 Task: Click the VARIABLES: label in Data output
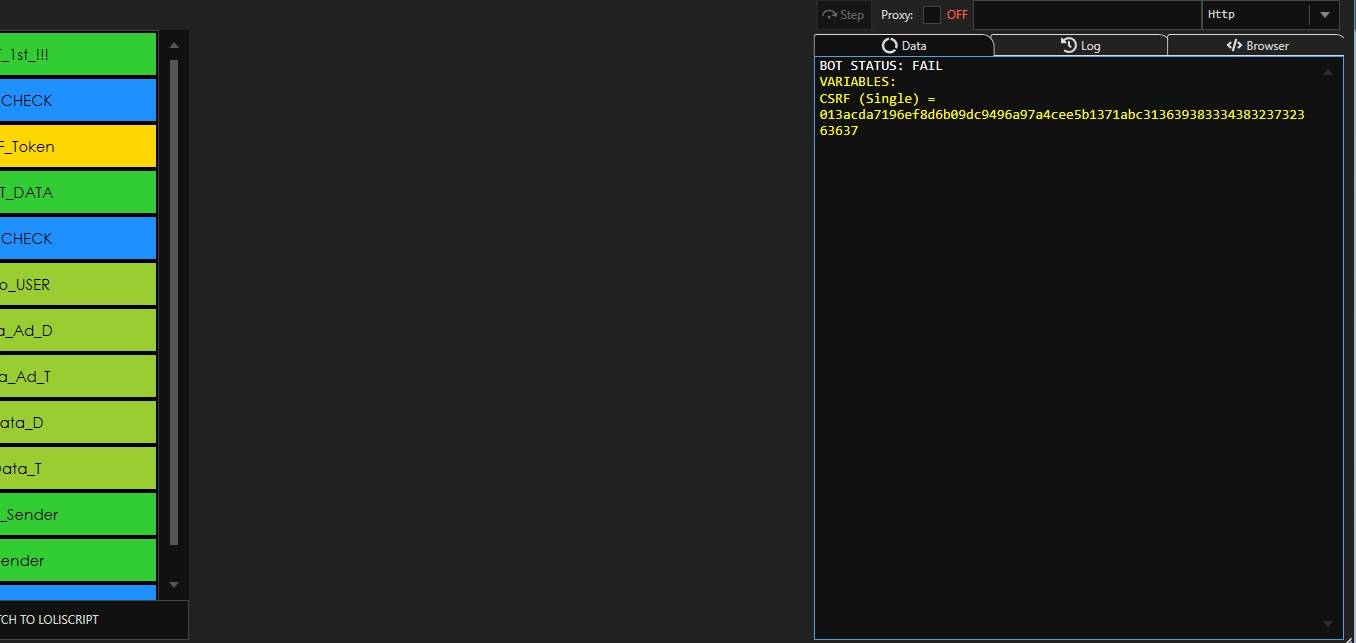858,82
